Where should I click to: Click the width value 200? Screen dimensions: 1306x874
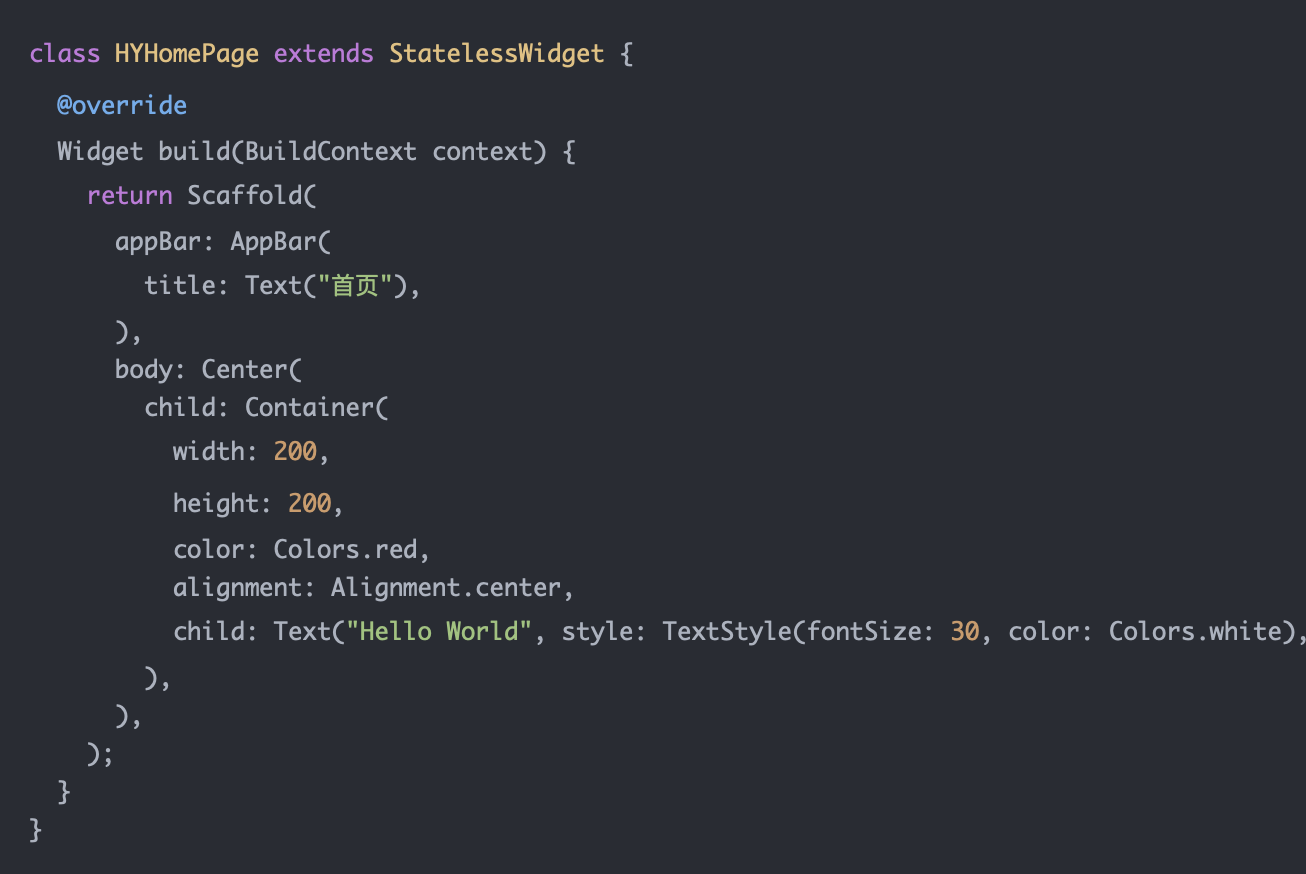point(295,451)
